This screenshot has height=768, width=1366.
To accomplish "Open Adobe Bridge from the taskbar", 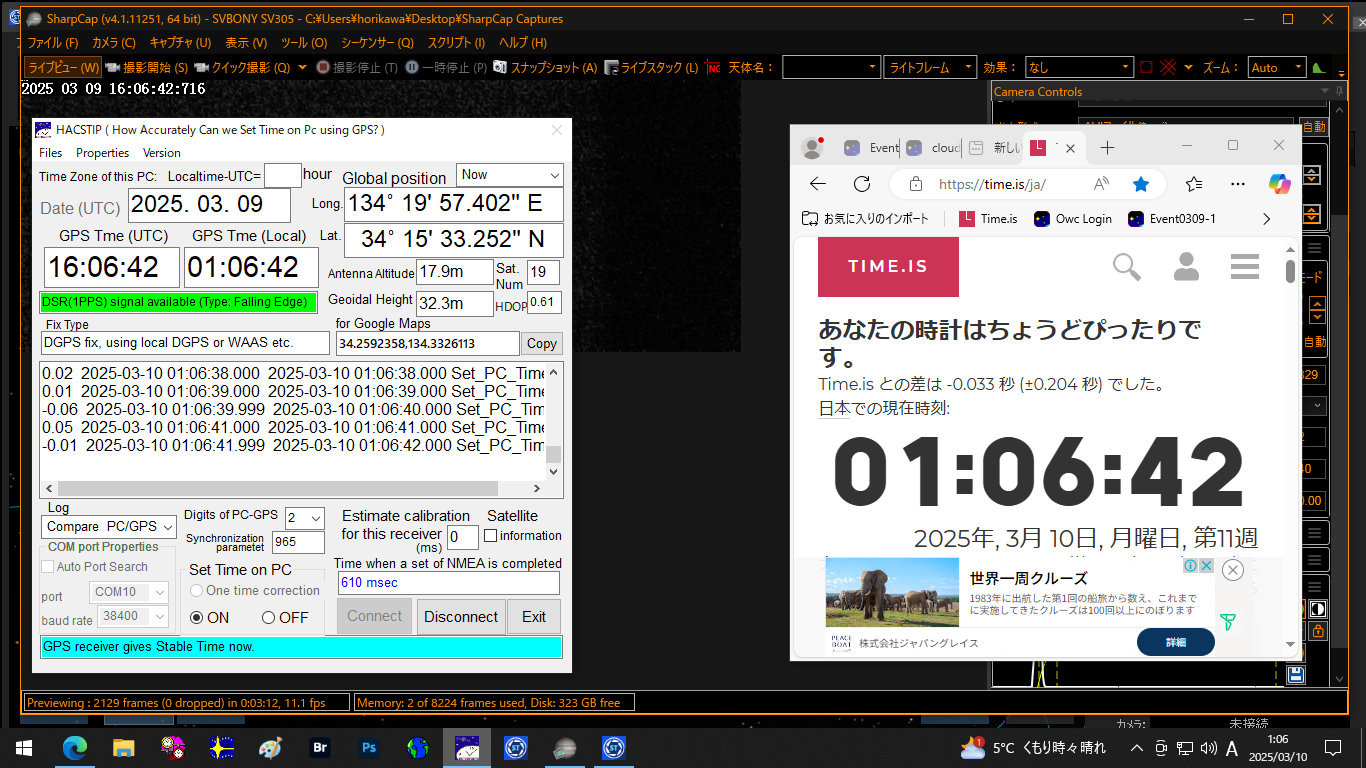I will click(x=320, y=747).
